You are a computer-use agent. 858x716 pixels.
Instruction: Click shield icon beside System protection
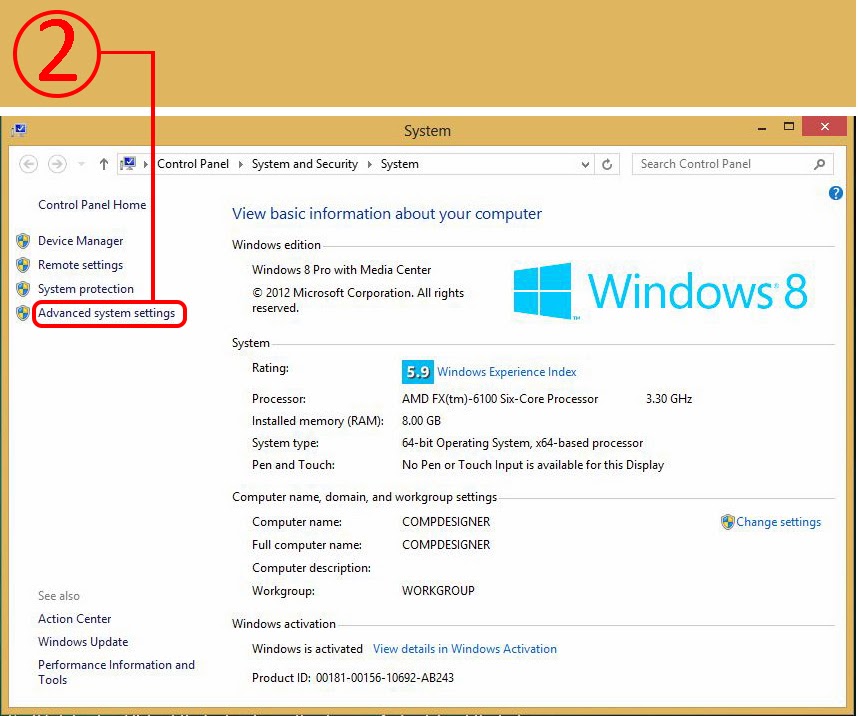pos(23,288)
